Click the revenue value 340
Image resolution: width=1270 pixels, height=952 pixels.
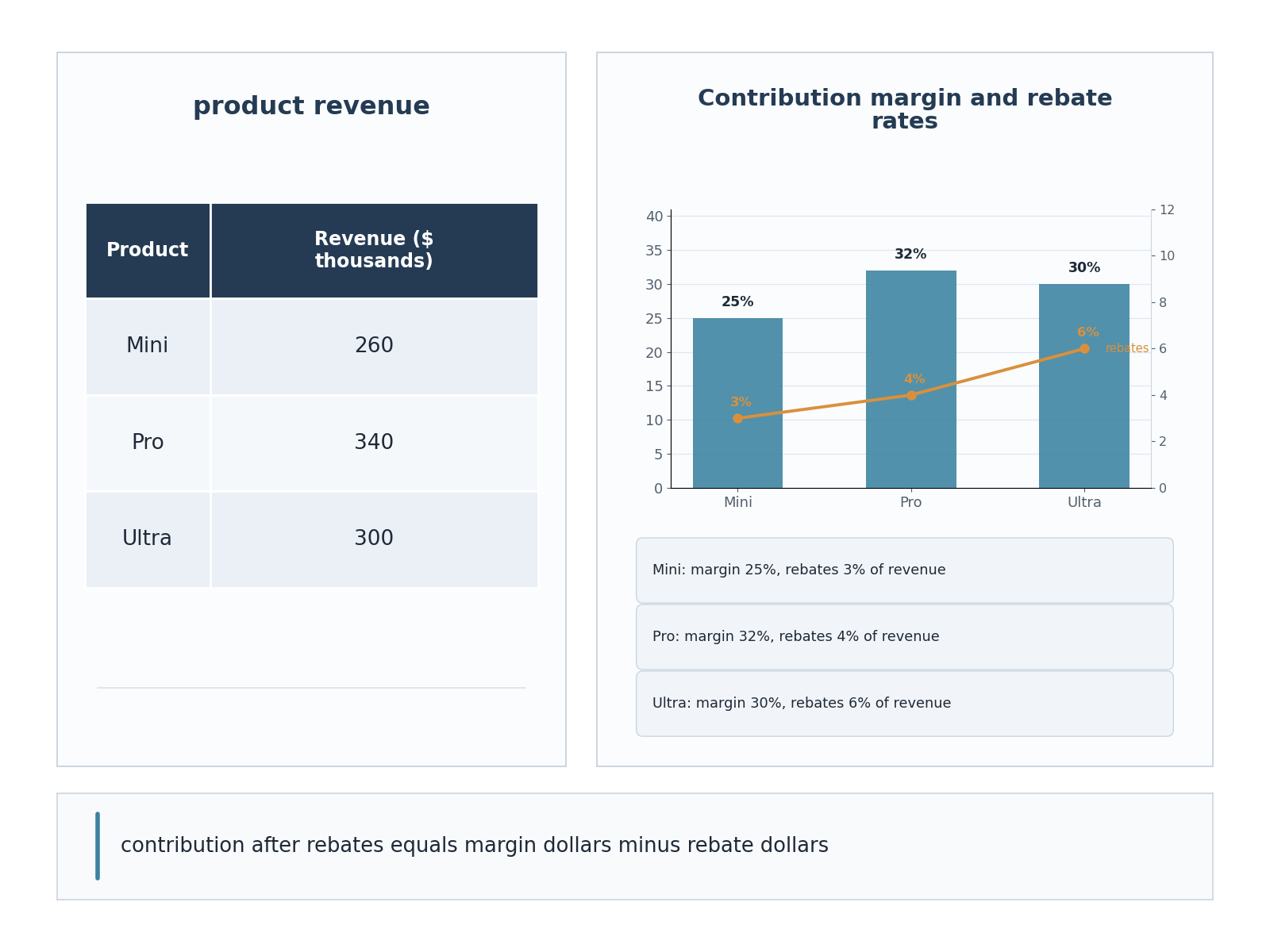[x=374, y=443]
